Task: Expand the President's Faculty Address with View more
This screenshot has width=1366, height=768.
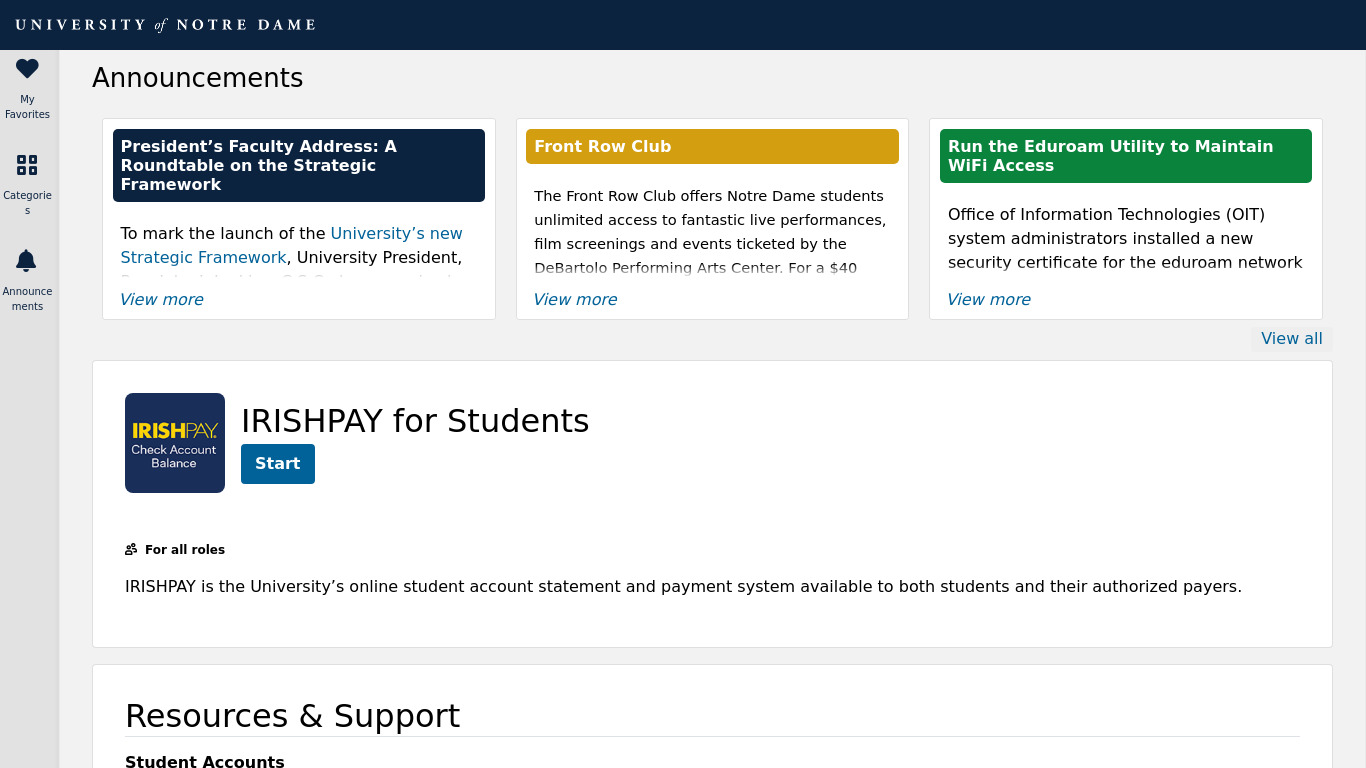Action: coord(162,300)
